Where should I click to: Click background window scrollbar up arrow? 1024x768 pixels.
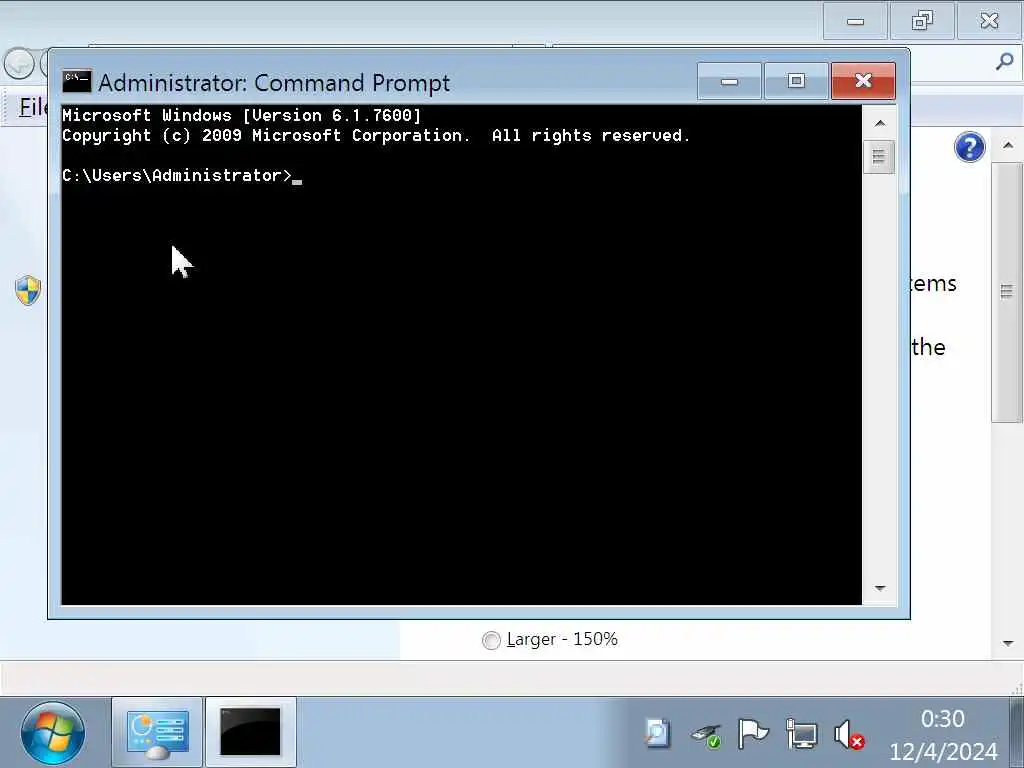coord(1008,145)
